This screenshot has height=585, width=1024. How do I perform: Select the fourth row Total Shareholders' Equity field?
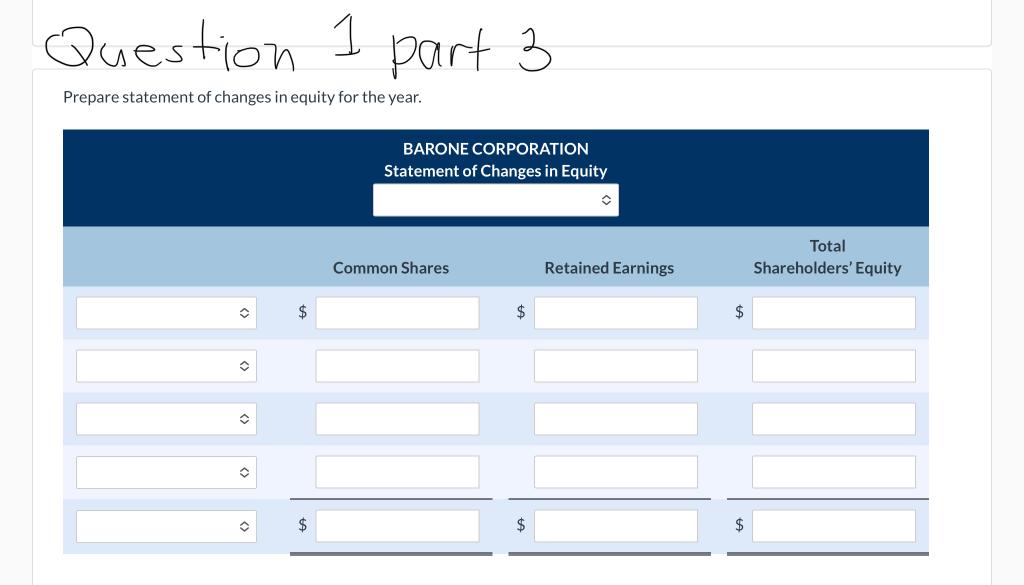(x=833, y=472)
